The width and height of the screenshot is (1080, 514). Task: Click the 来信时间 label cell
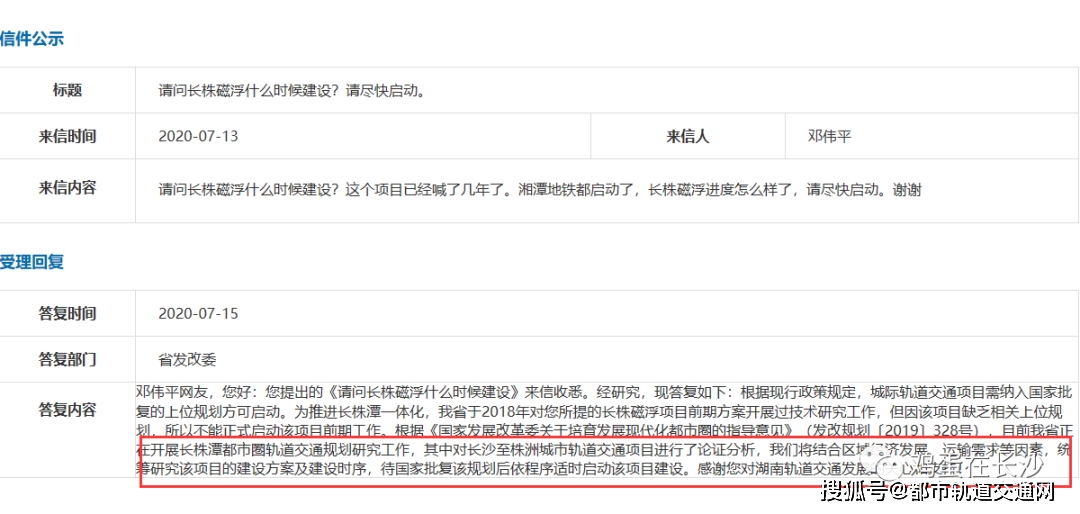tap(67, 136)
